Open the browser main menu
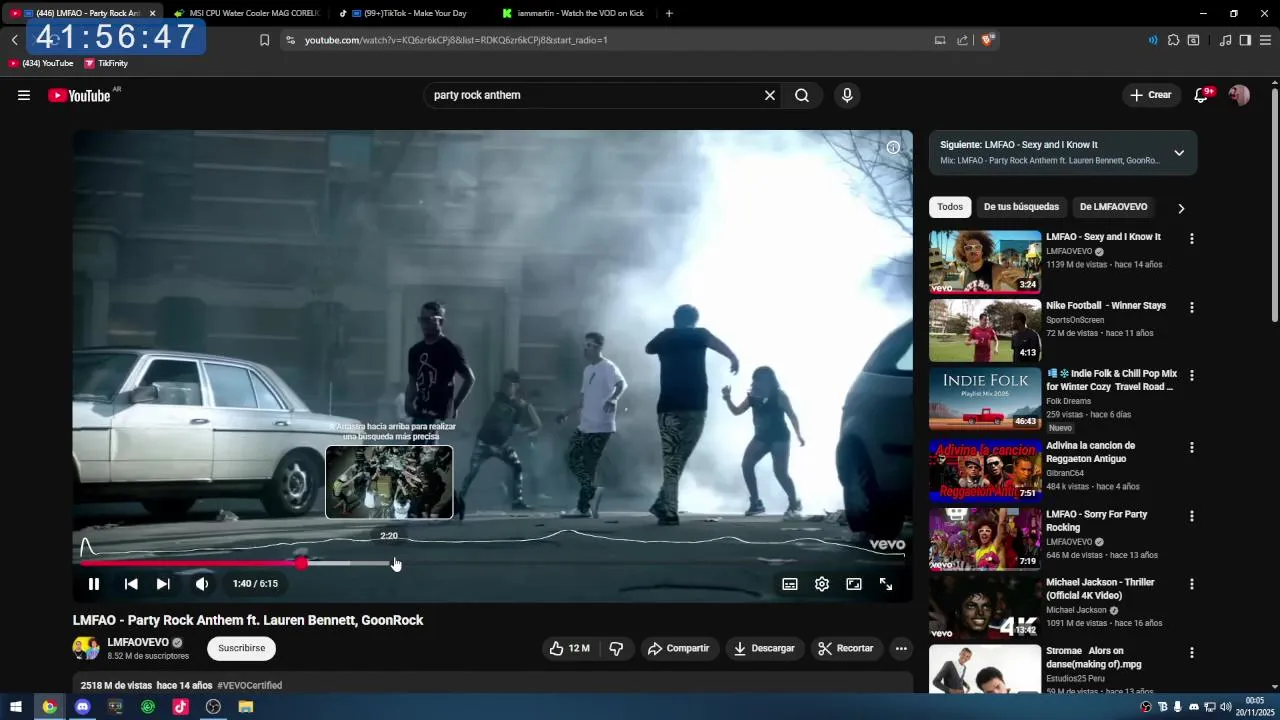1280x720 pixels. pos(1265,40)
